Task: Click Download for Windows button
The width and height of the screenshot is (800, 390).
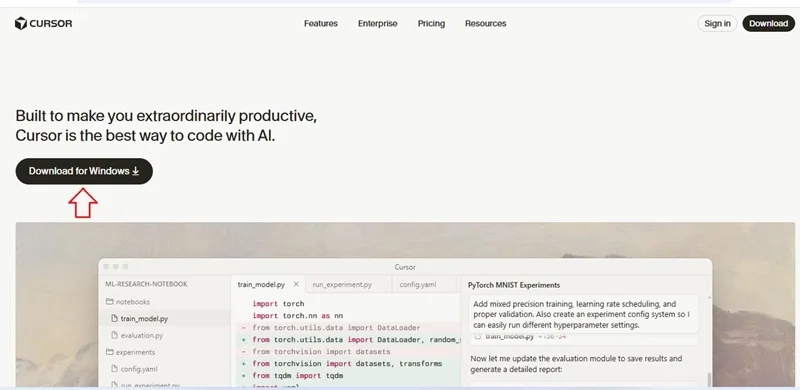Action: point(84,171)
